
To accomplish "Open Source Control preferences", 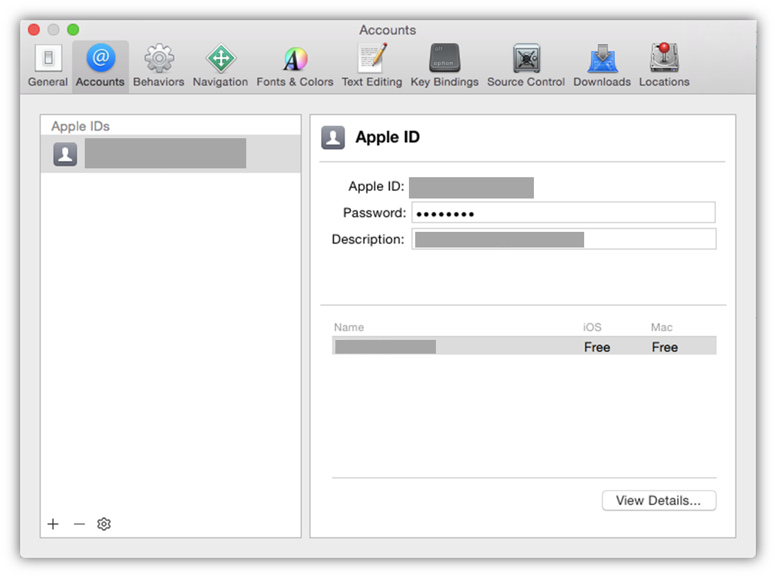I will [526, 66].
